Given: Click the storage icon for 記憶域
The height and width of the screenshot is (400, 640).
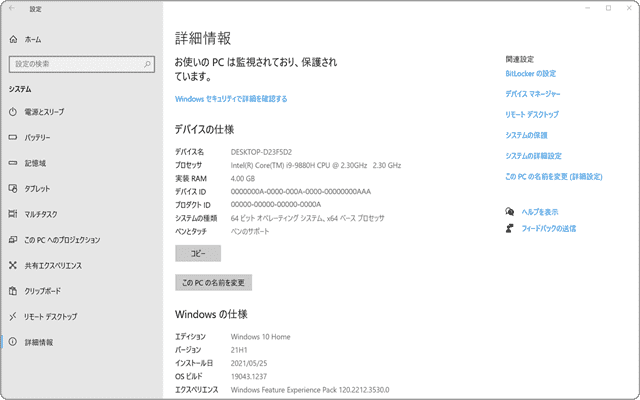Looking at the screenshot, I should point(13,163).
